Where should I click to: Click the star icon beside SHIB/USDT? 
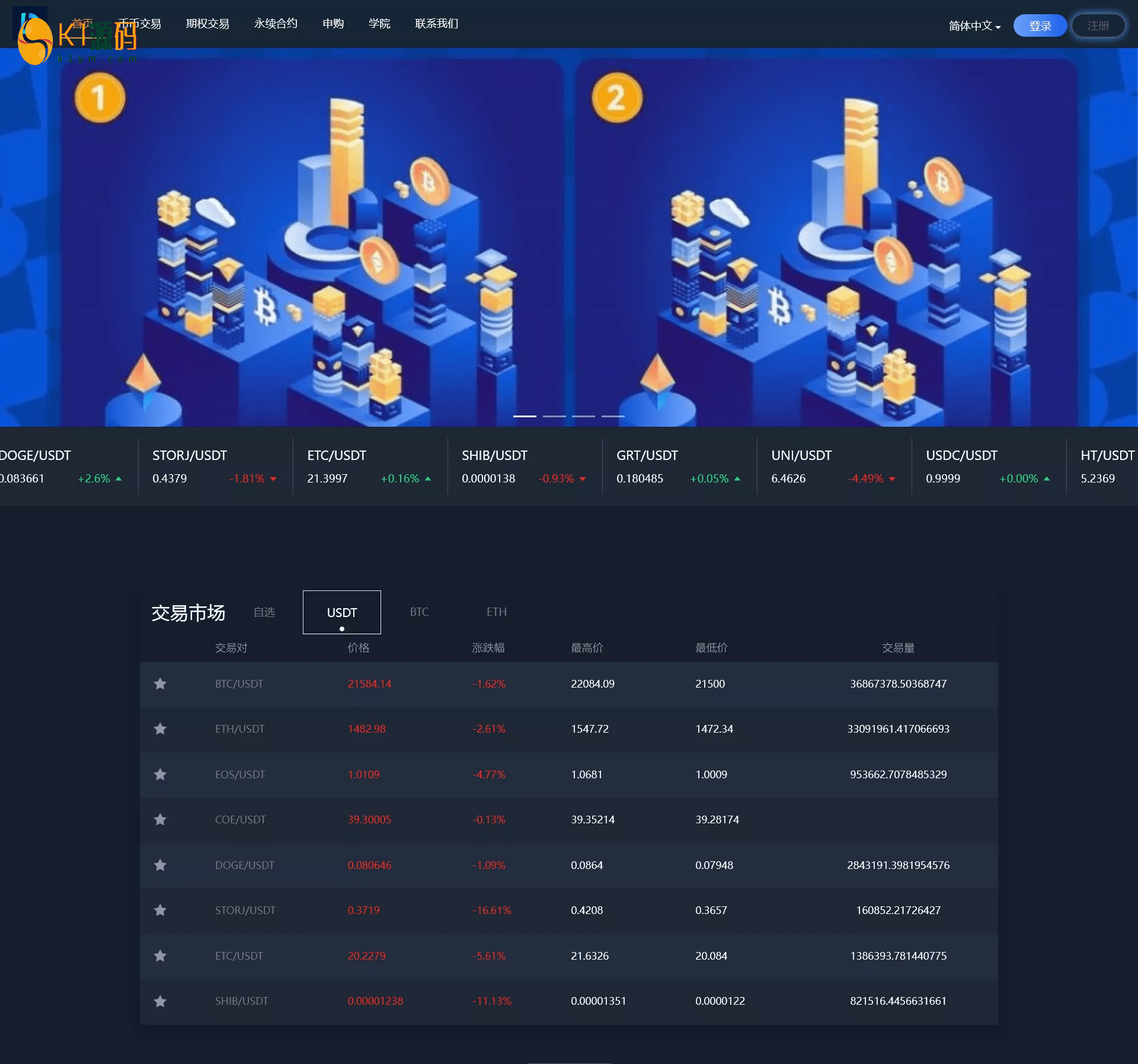tap(160, 1001)
